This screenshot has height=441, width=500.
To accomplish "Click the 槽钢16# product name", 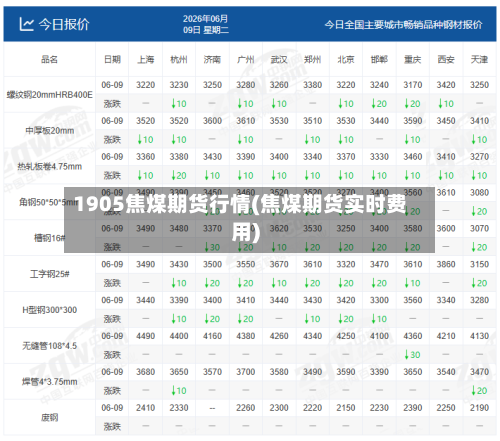I will (x=49, y=238).
